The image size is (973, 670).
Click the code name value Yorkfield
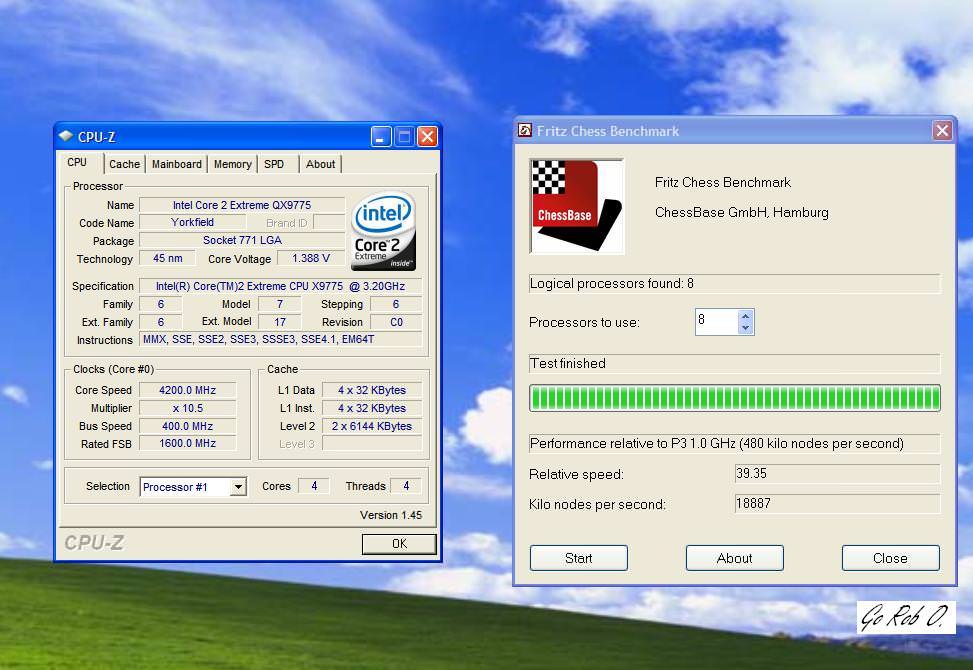click(192, 222)
